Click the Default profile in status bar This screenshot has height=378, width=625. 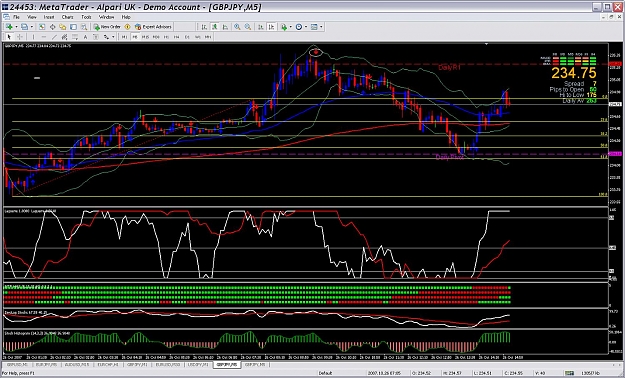coord(325,373)
